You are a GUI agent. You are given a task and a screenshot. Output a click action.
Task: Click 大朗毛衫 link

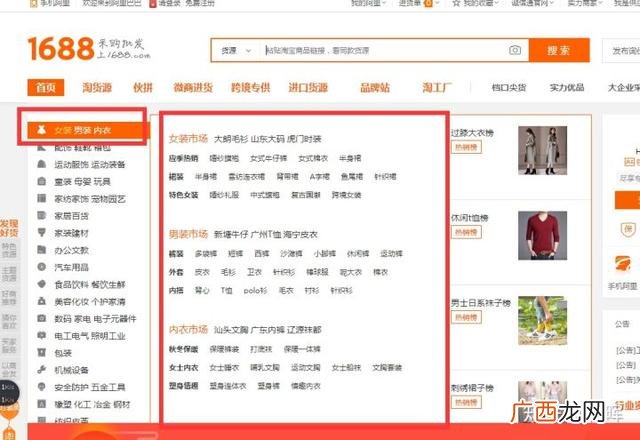[x=231, y=139]
